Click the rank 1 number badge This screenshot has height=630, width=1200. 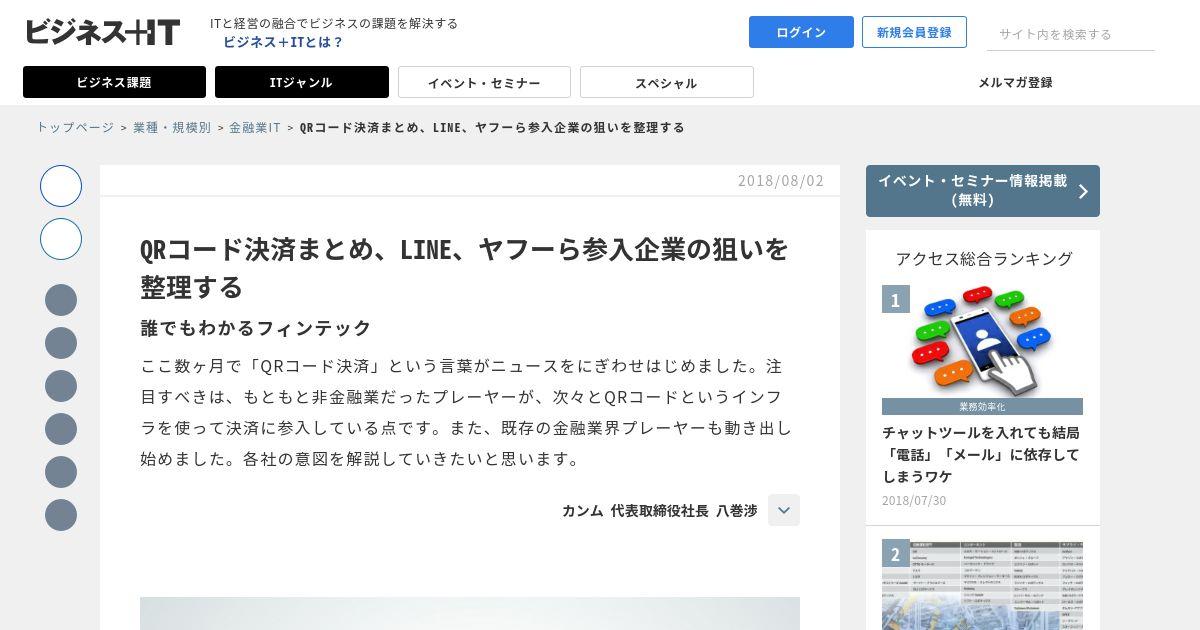896,299
